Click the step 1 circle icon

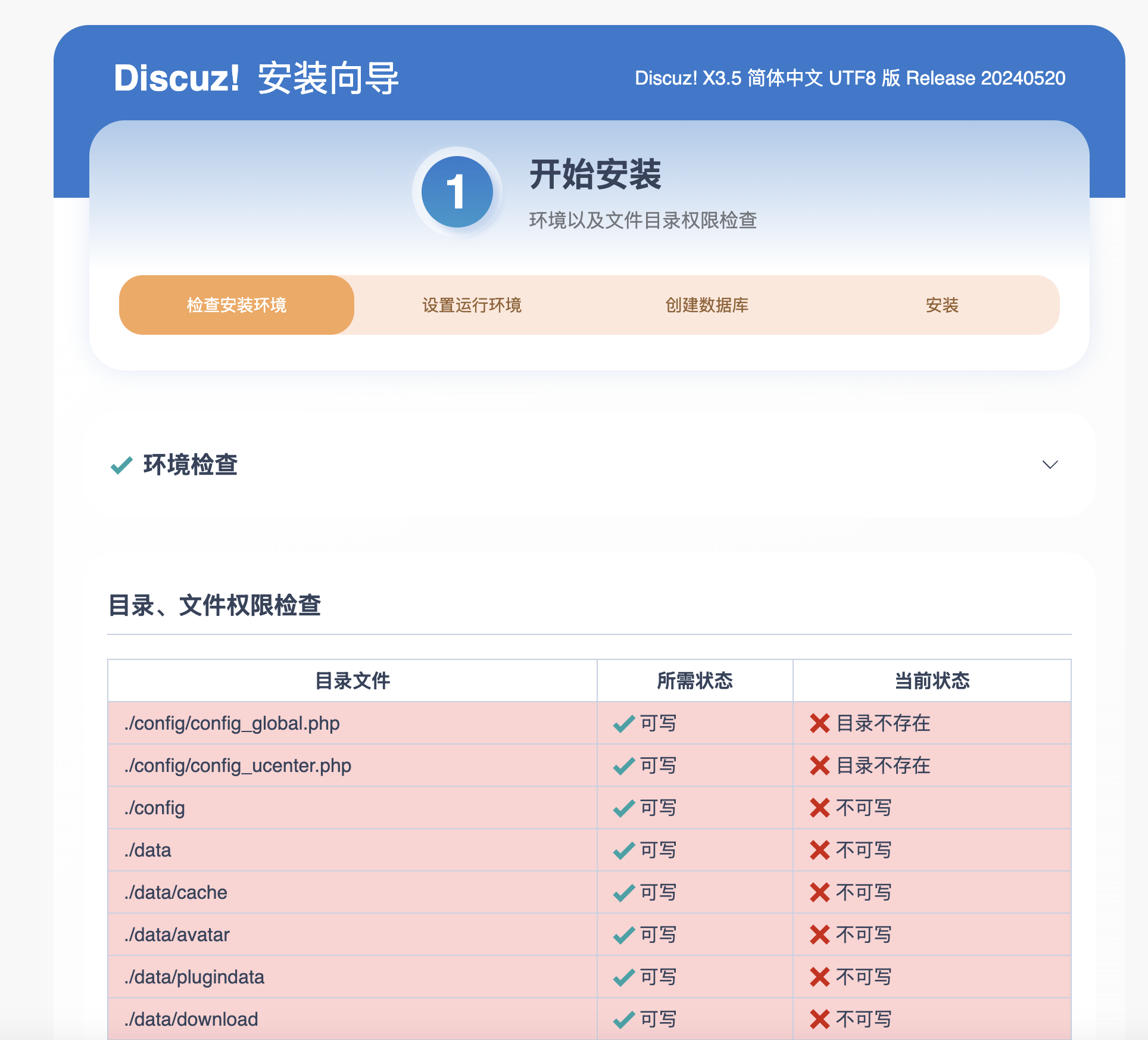click(x=457, y=192)
